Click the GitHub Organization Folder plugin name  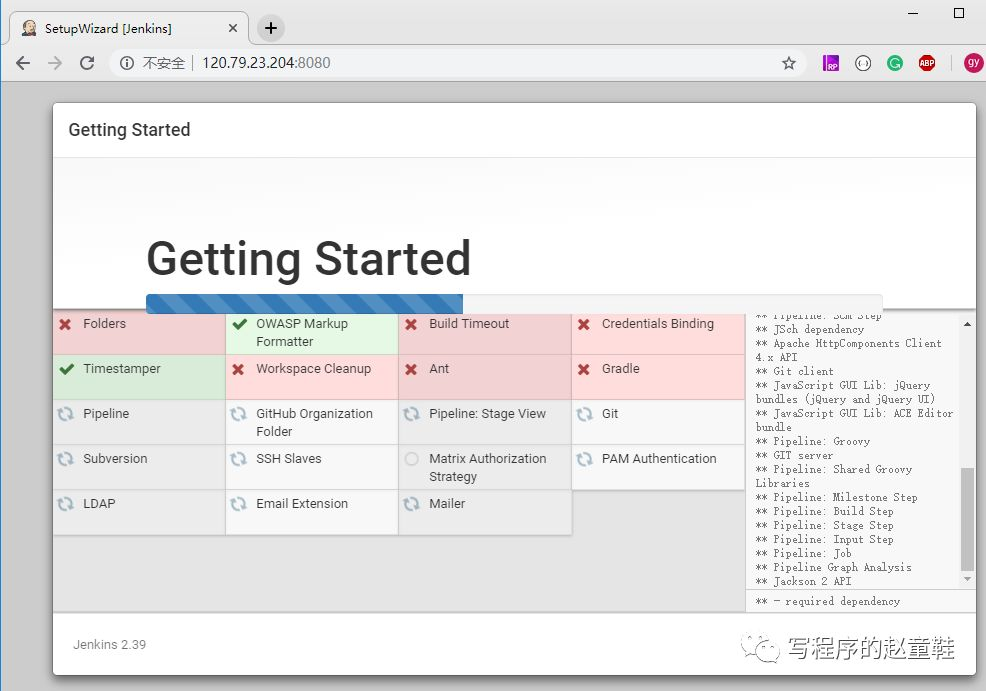coord(314,423)
